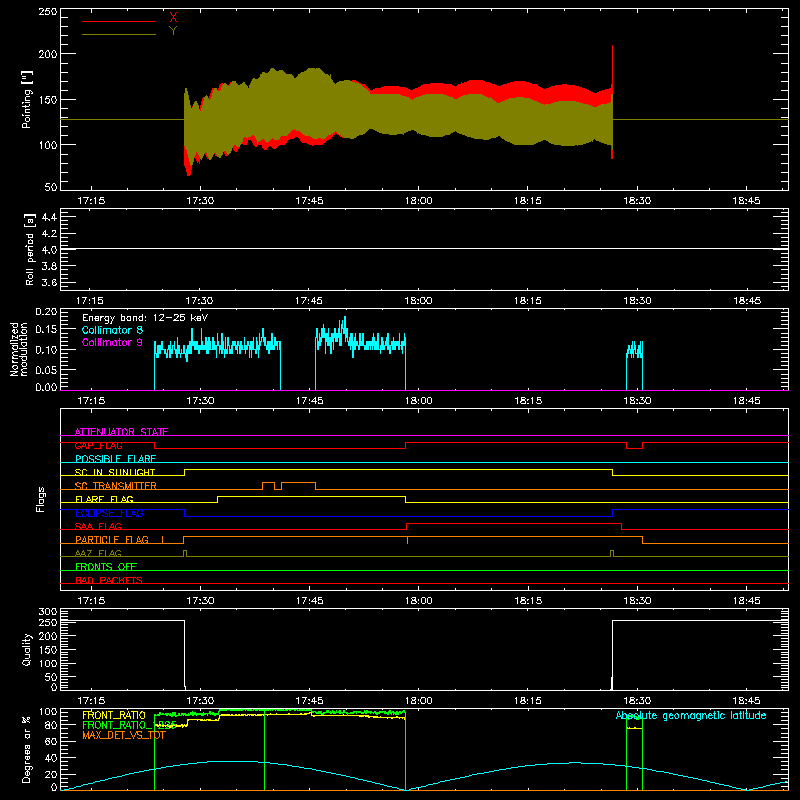Click the FRONTS_OFF flag label
800x800 pixels.
(x=106, y=566)
